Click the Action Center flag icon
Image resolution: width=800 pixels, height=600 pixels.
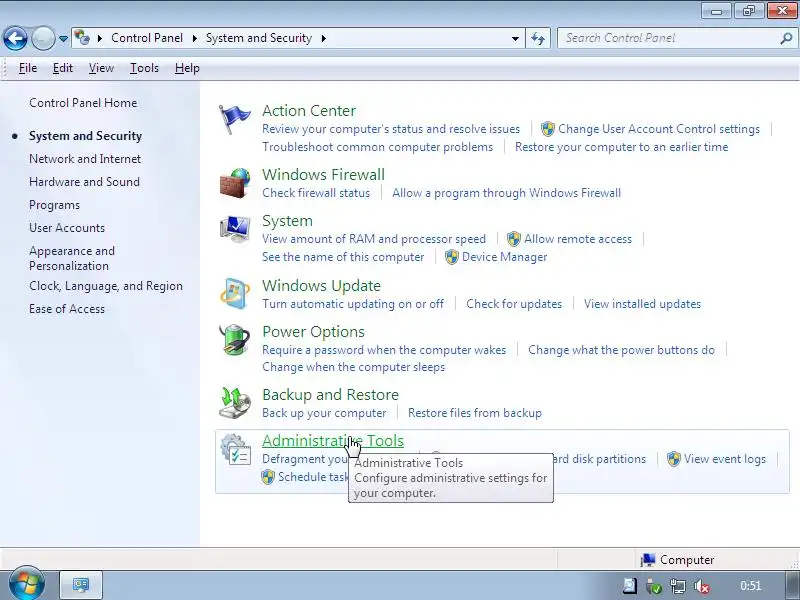(x=234, y=119)
